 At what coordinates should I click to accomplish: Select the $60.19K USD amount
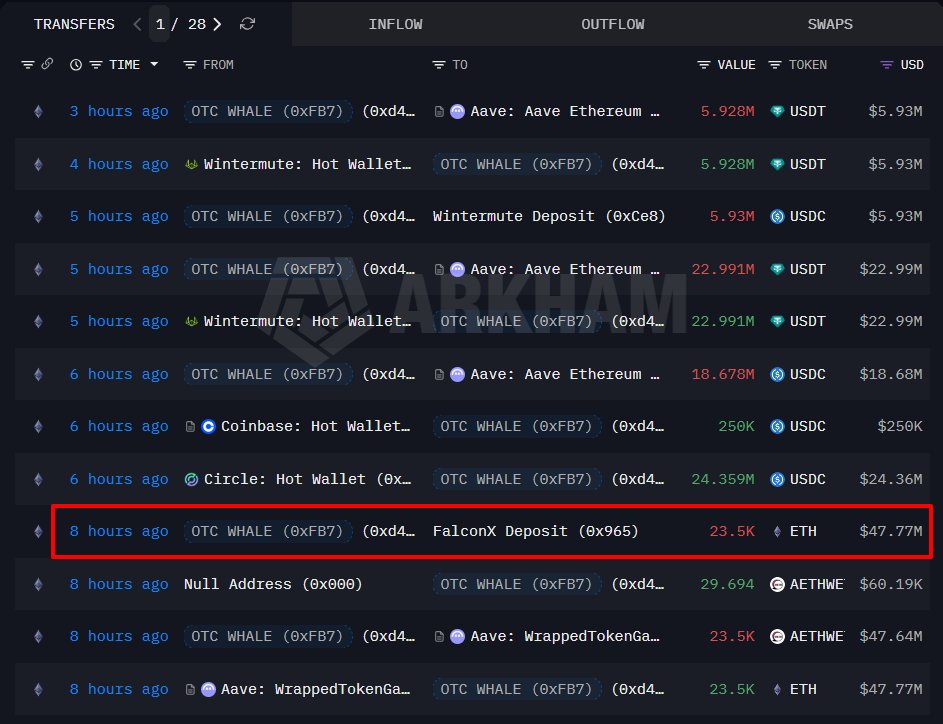891,584
